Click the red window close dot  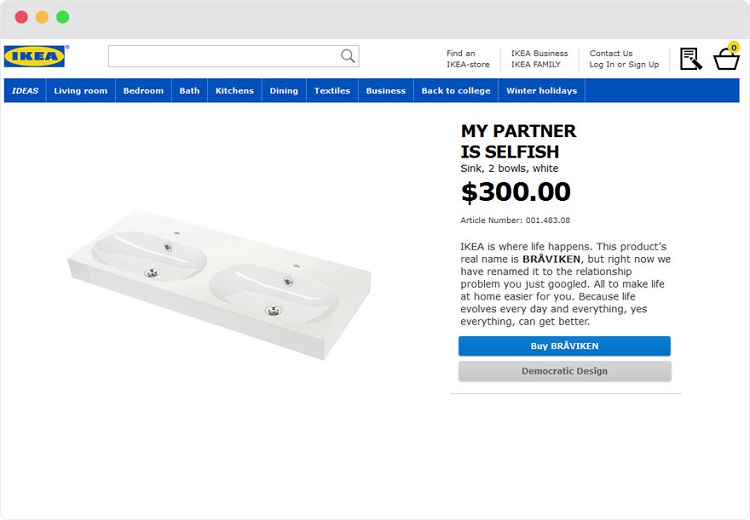tap(22, 17)
